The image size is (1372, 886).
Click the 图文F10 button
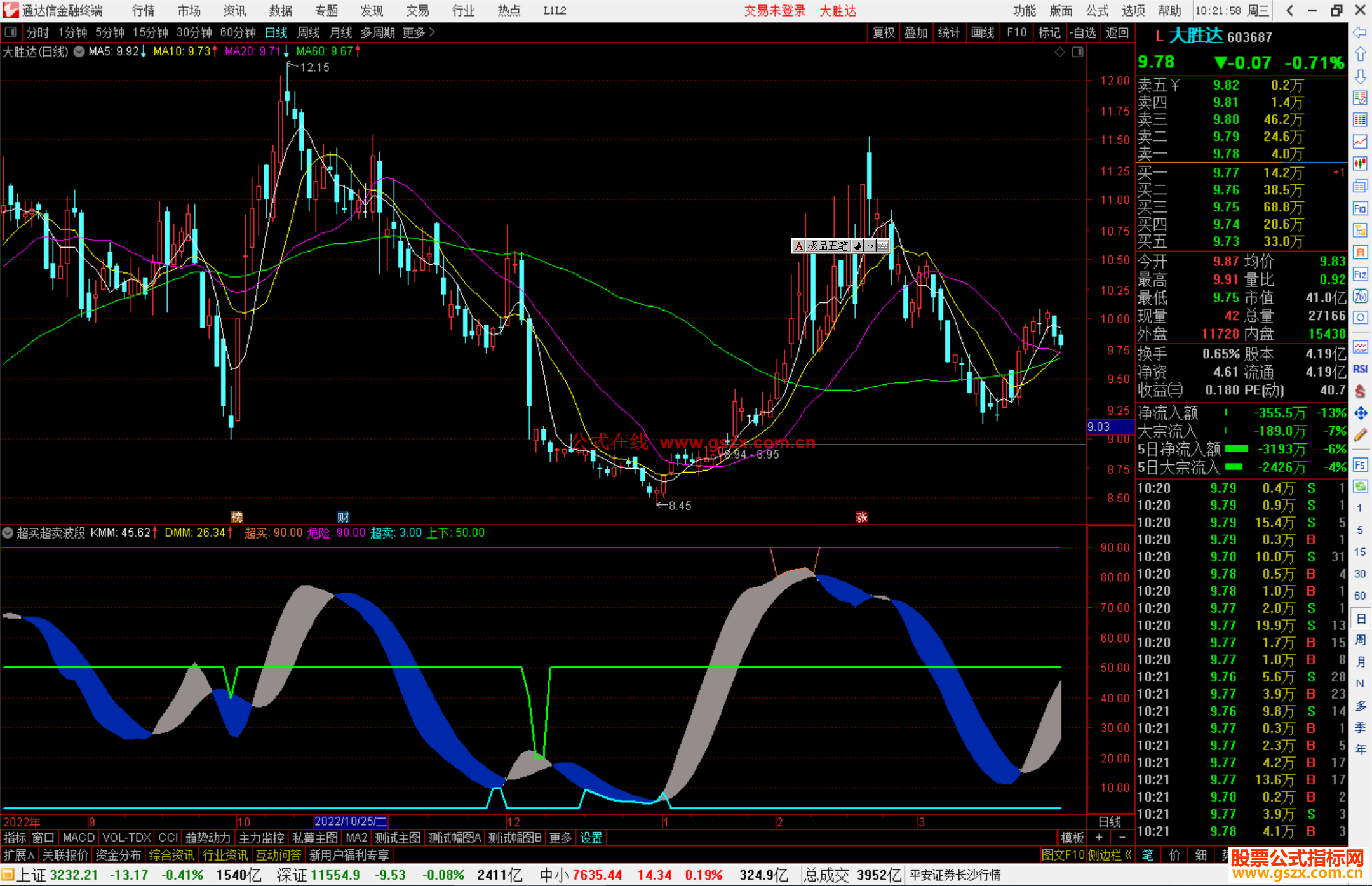click(x=1063, y=855)
